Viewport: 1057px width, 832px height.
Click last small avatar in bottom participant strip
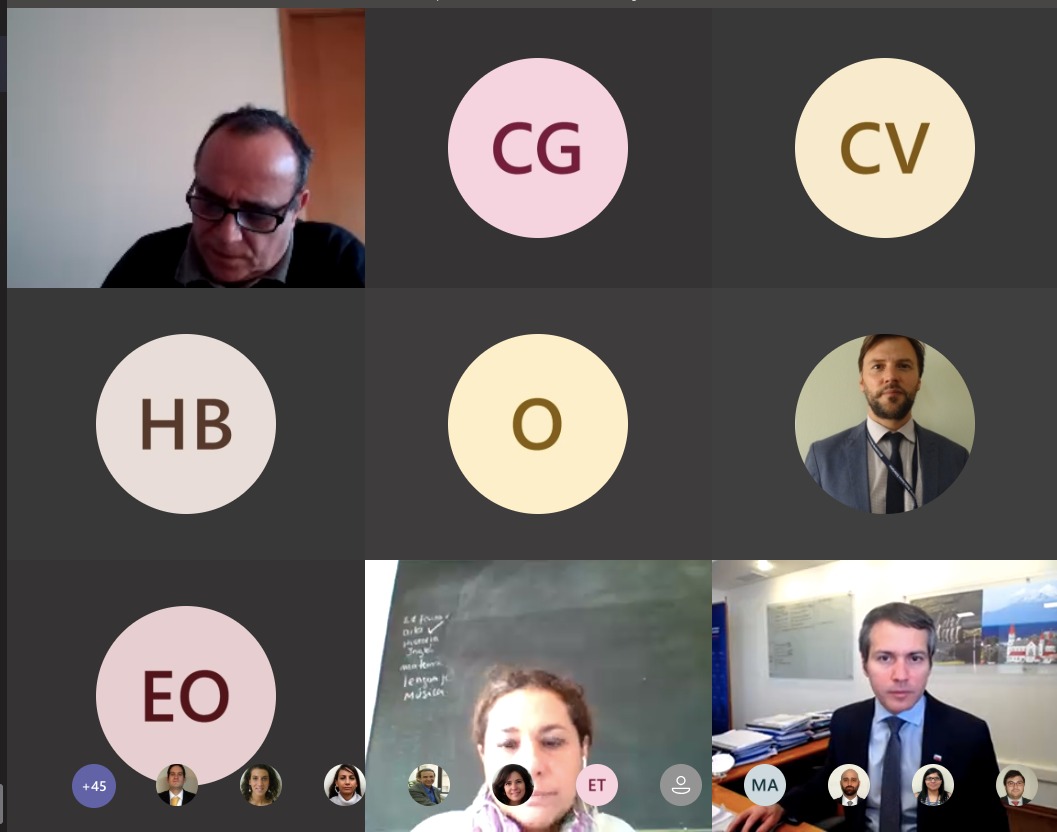pyautogui.click(x=1017, y=785)
